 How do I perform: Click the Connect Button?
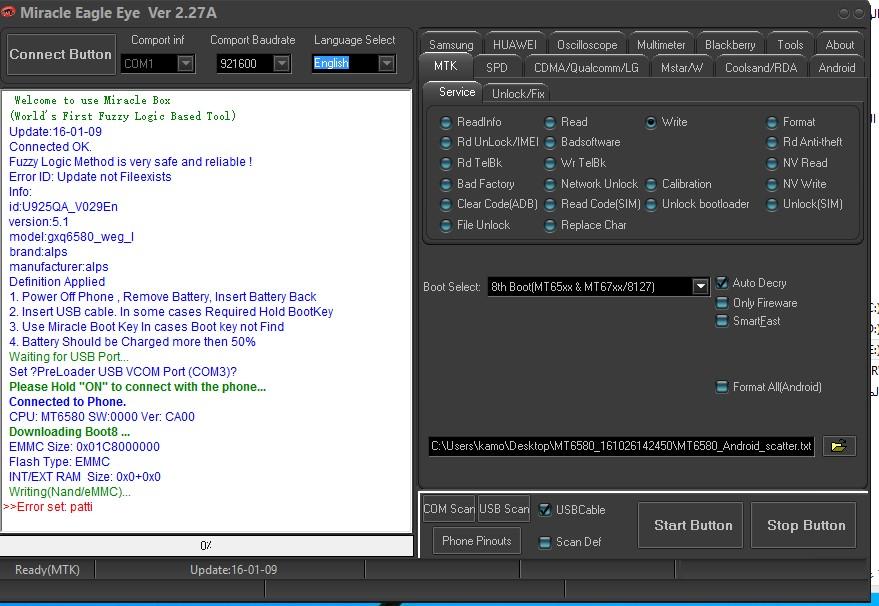pos(61,54)
